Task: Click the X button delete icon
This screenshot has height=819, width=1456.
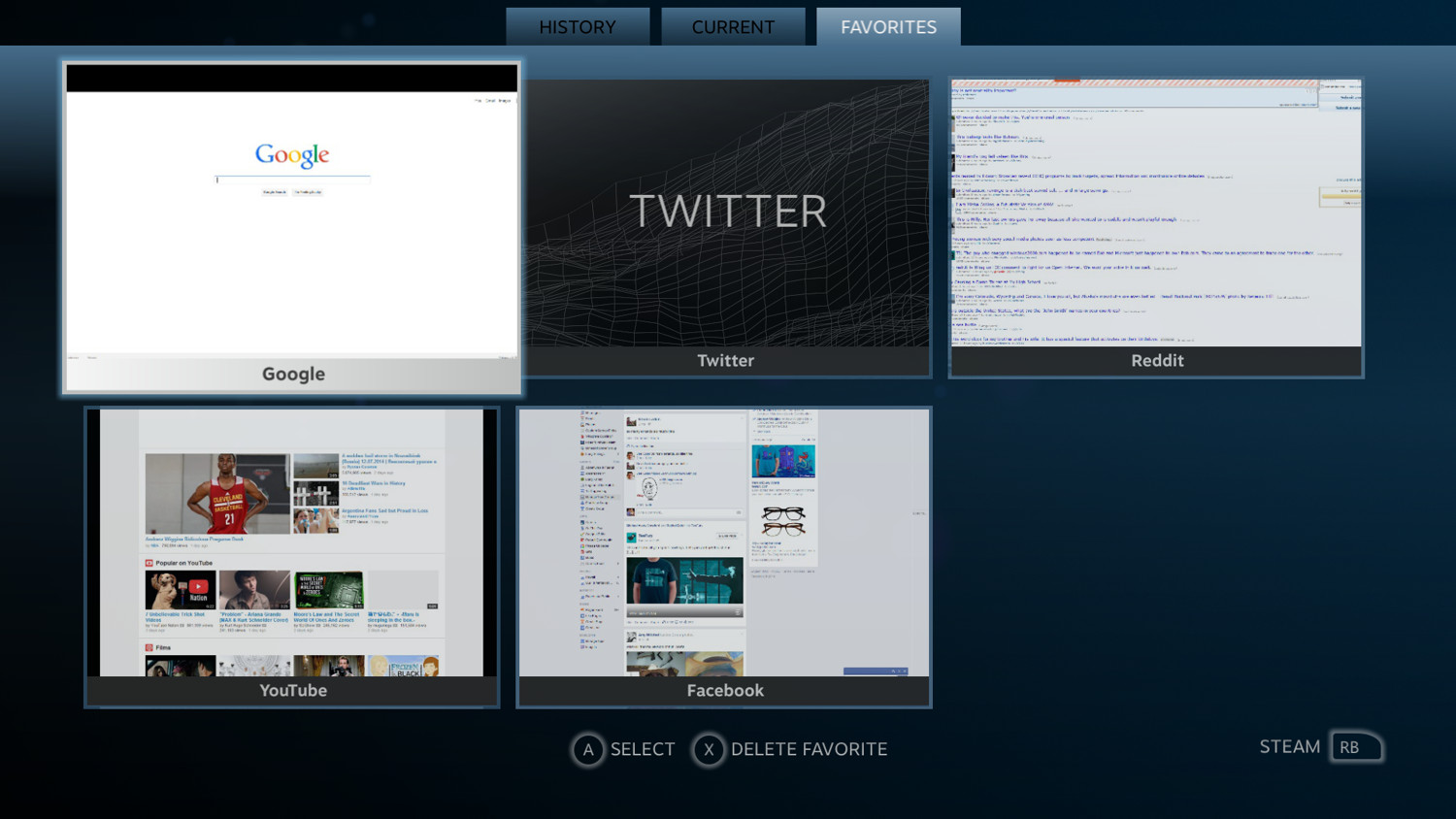Action: (x=709, y=750)
